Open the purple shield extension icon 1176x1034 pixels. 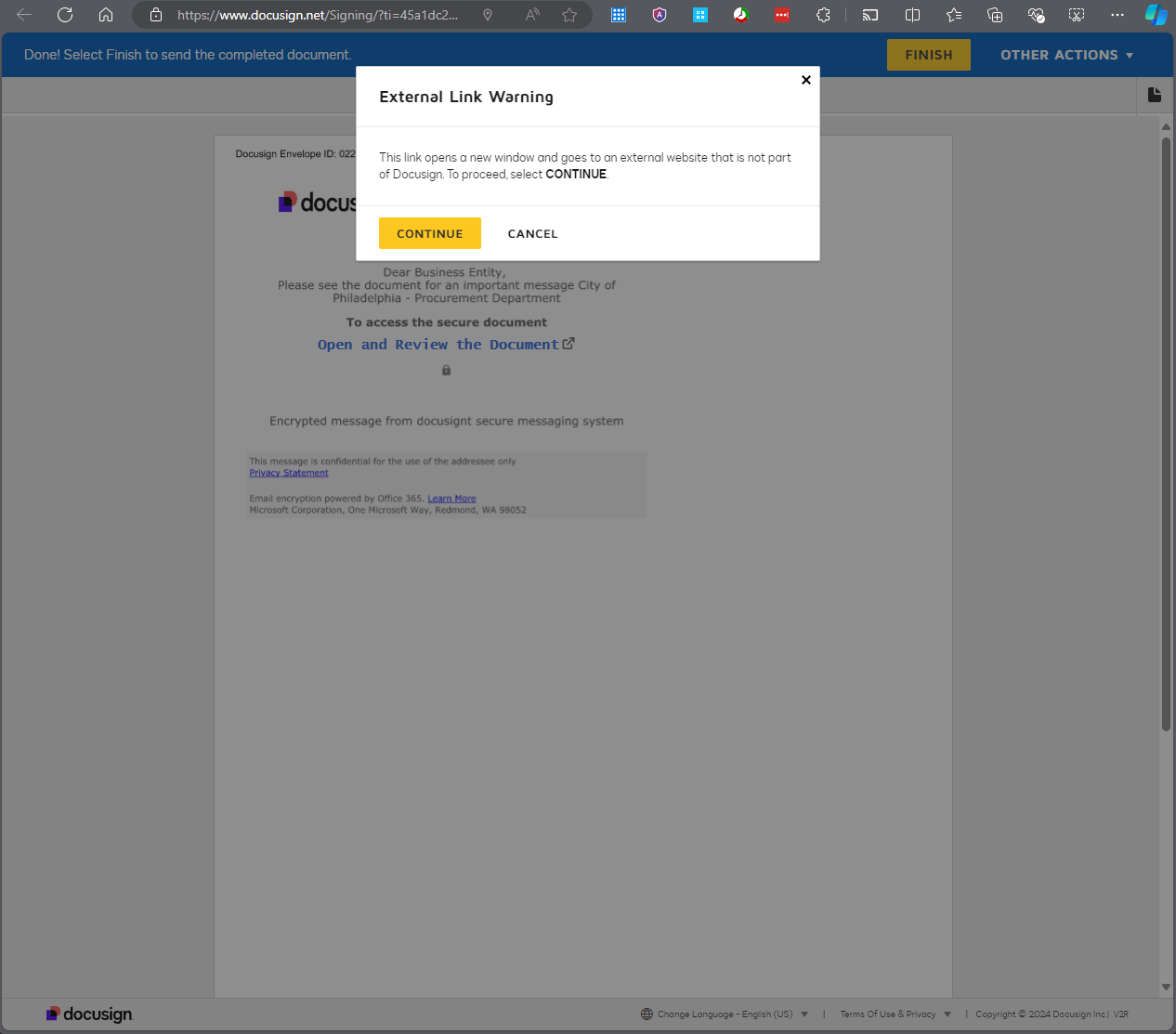pos(660,15)
